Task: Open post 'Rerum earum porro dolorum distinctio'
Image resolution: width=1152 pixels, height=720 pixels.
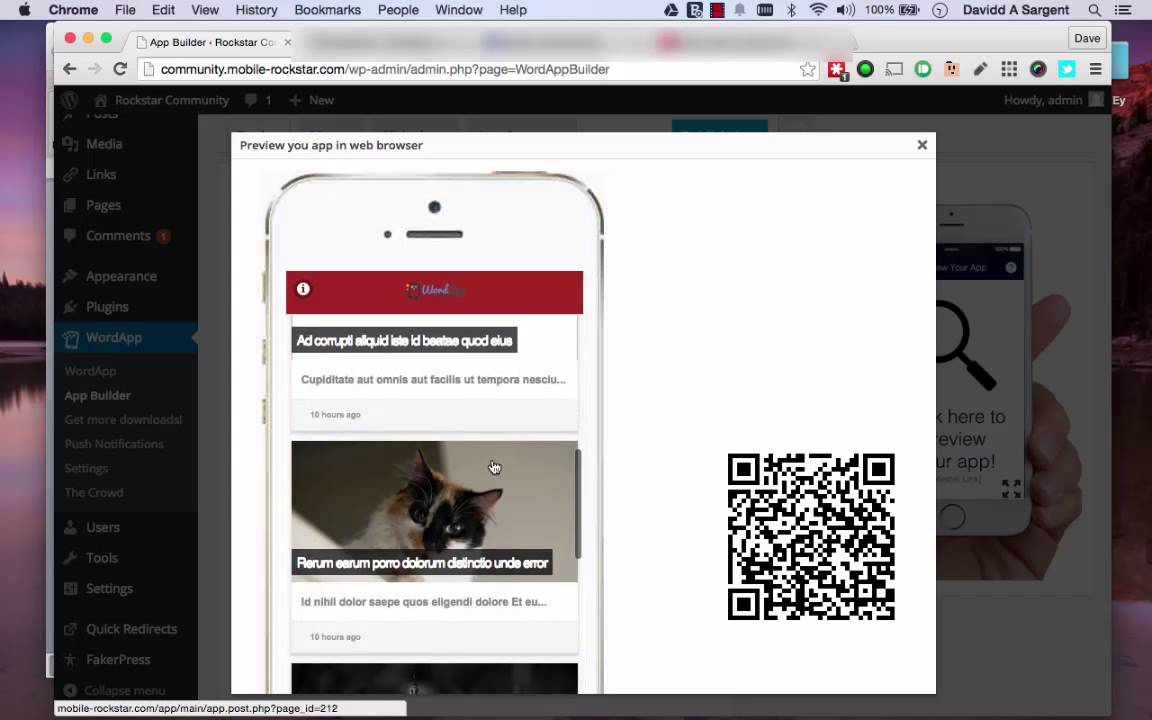Action: click(422, 563)
